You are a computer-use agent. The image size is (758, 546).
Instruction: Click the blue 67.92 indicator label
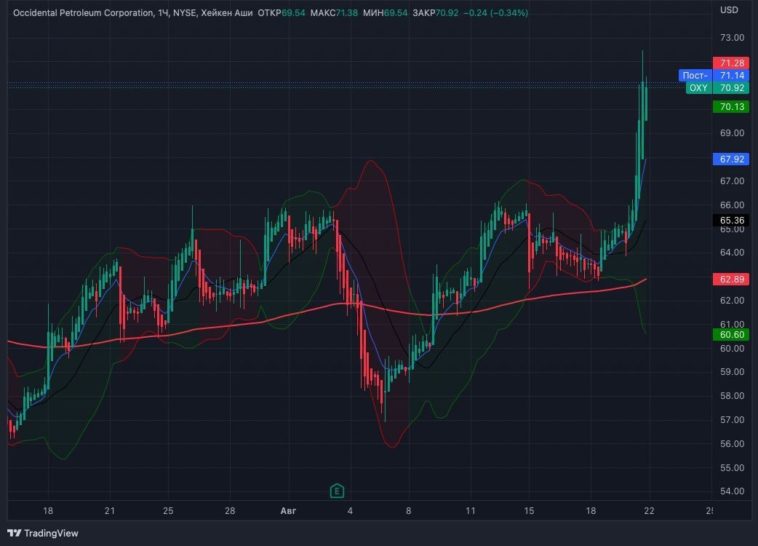coord(732,159)
